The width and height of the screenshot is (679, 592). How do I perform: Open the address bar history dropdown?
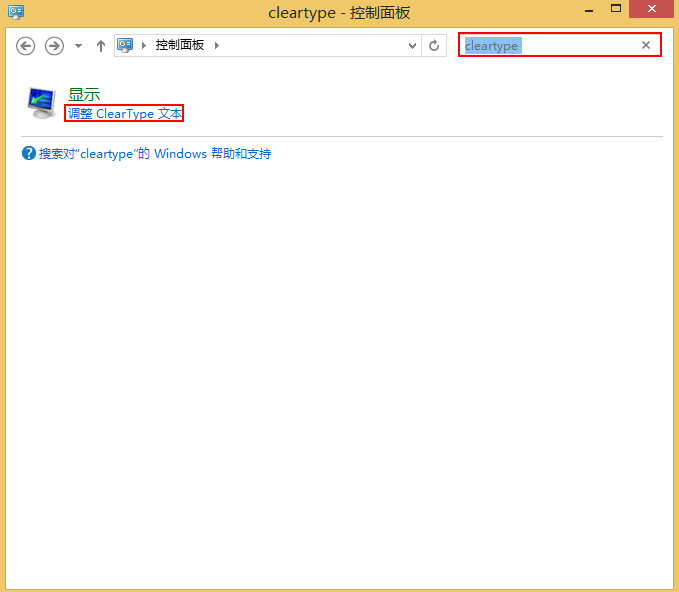tap(412, 45)
